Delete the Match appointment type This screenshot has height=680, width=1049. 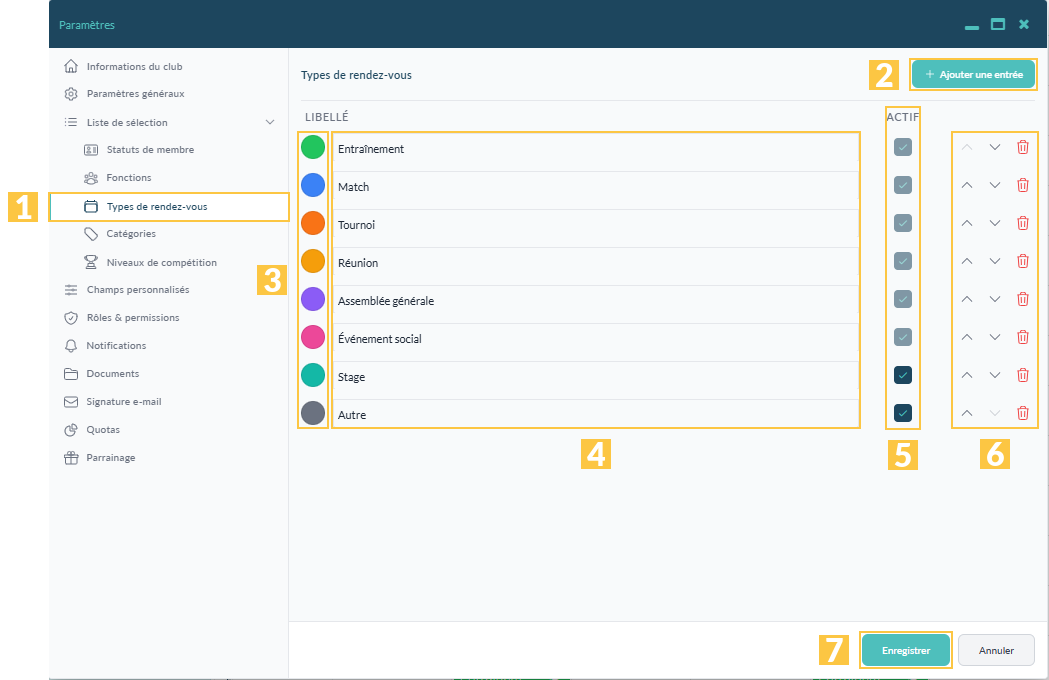1022,185
